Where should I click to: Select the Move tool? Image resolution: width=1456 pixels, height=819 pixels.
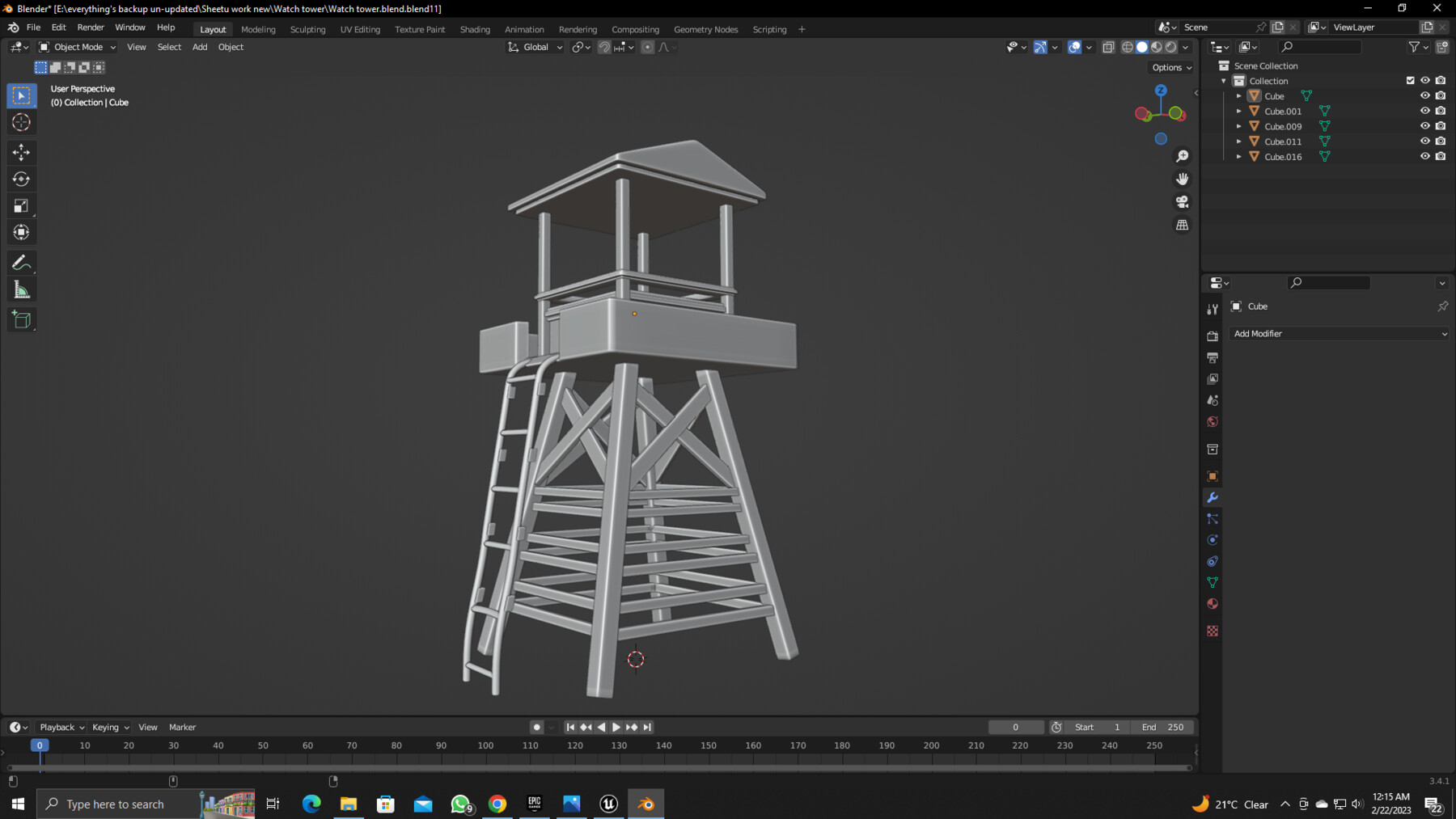(21, 152)
